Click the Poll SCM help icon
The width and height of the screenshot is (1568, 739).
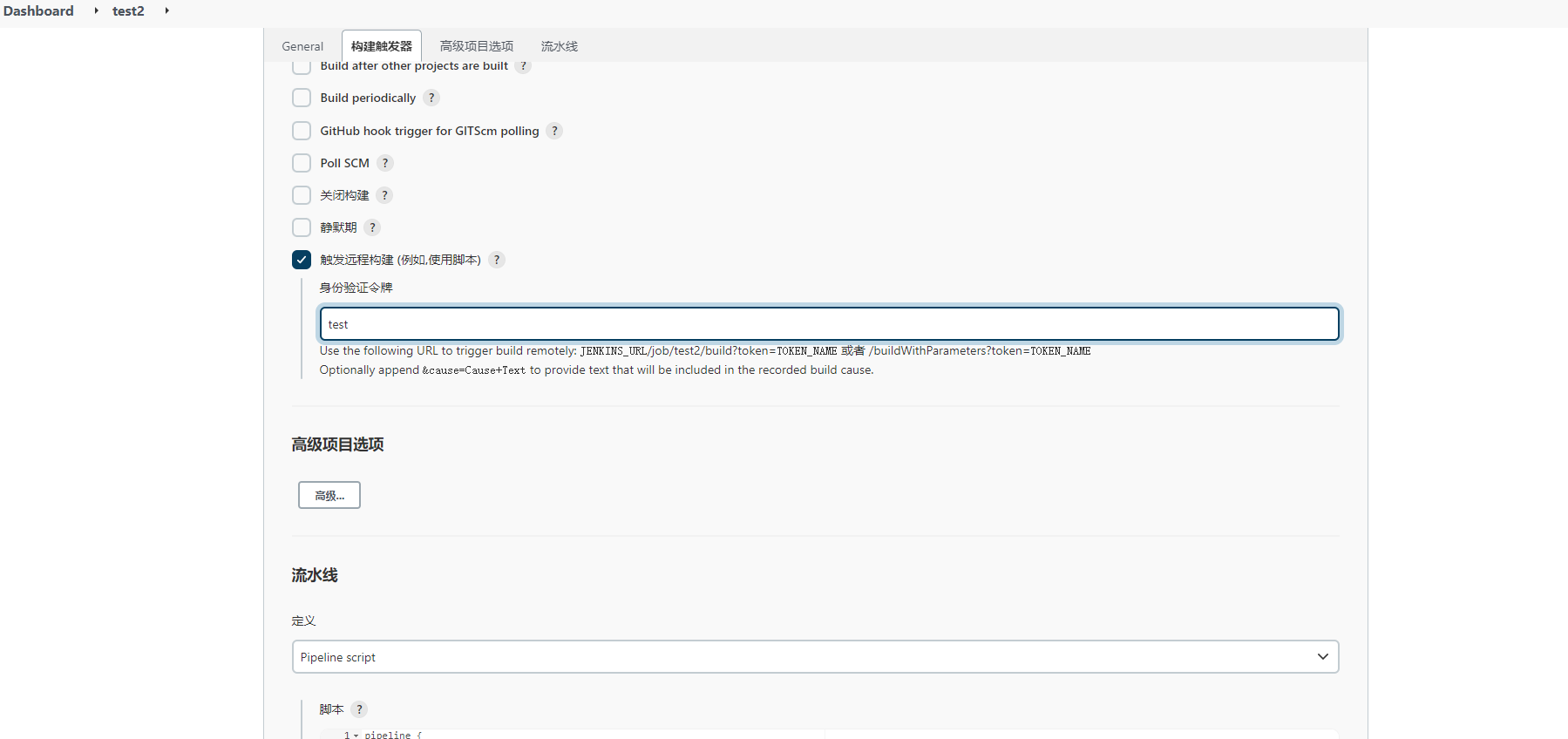(385, 163)
